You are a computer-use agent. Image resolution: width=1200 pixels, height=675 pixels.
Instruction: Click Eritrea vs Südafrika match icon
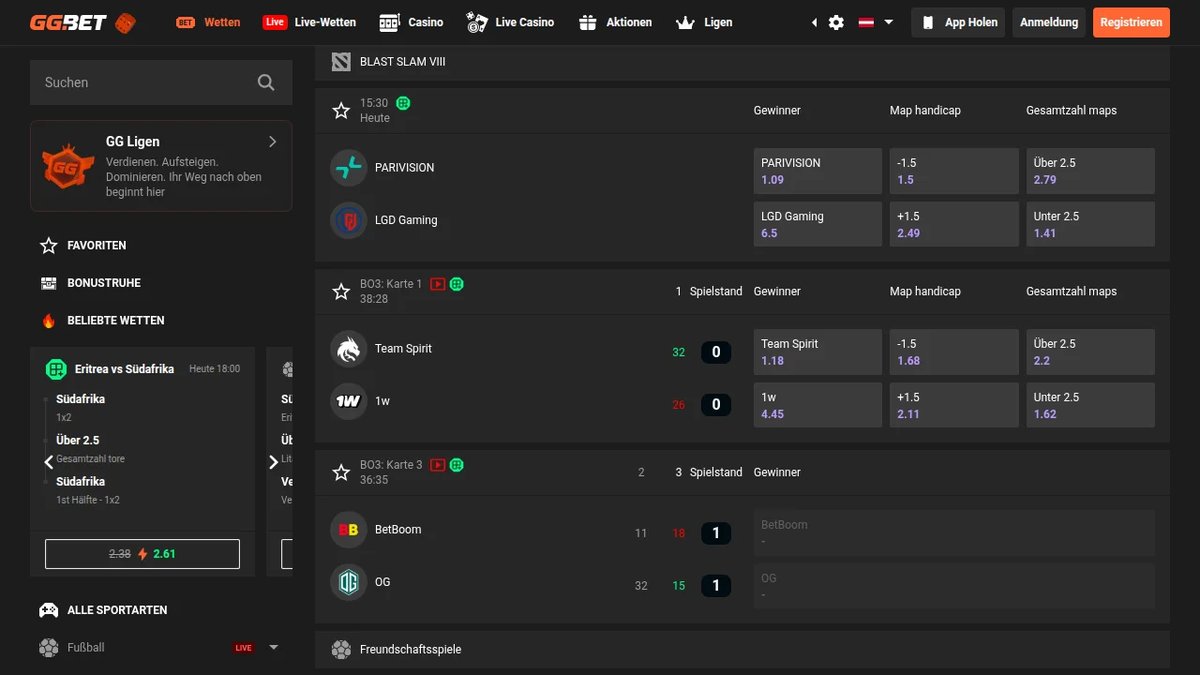point(56,369)
